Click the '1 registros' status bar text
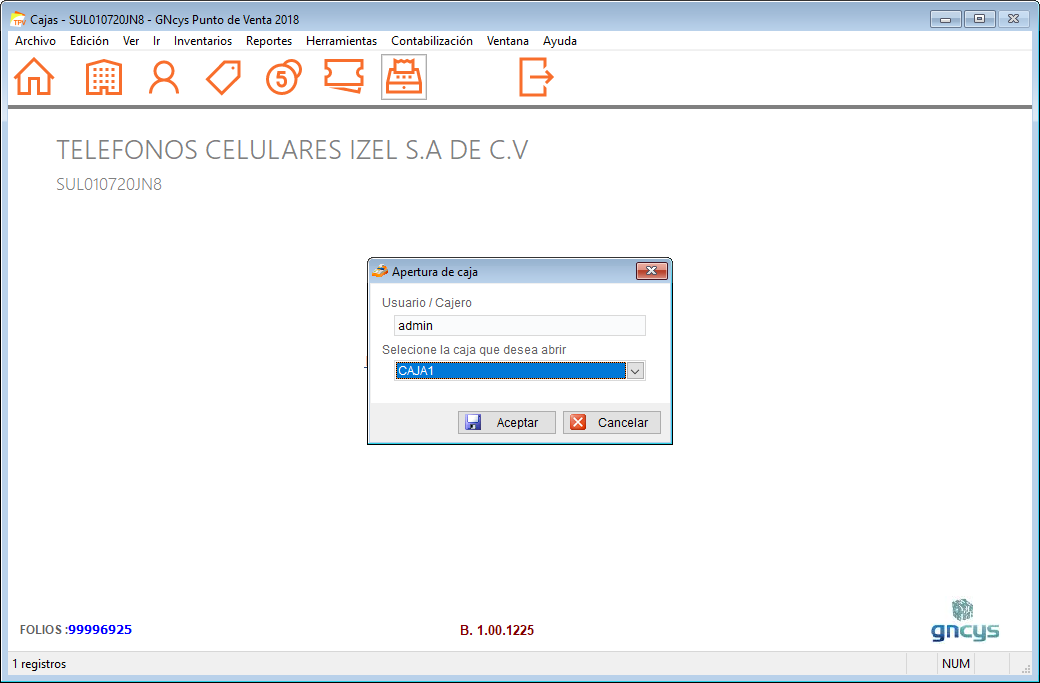Image resolution: width=1040 pixels, height=683 pixels. tap(39, 664)
